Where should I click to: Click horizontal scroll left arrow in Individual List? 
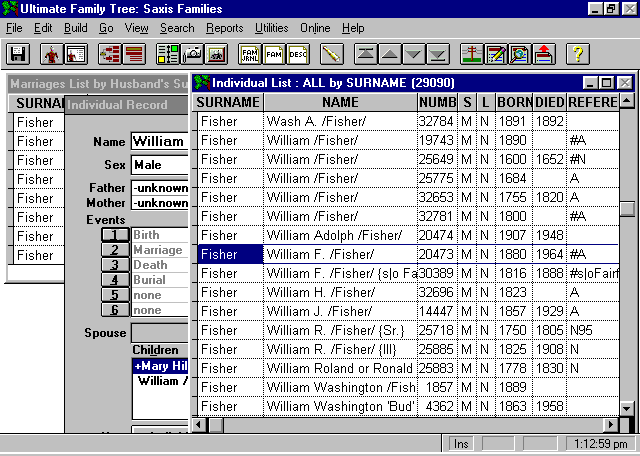(199, 425)
